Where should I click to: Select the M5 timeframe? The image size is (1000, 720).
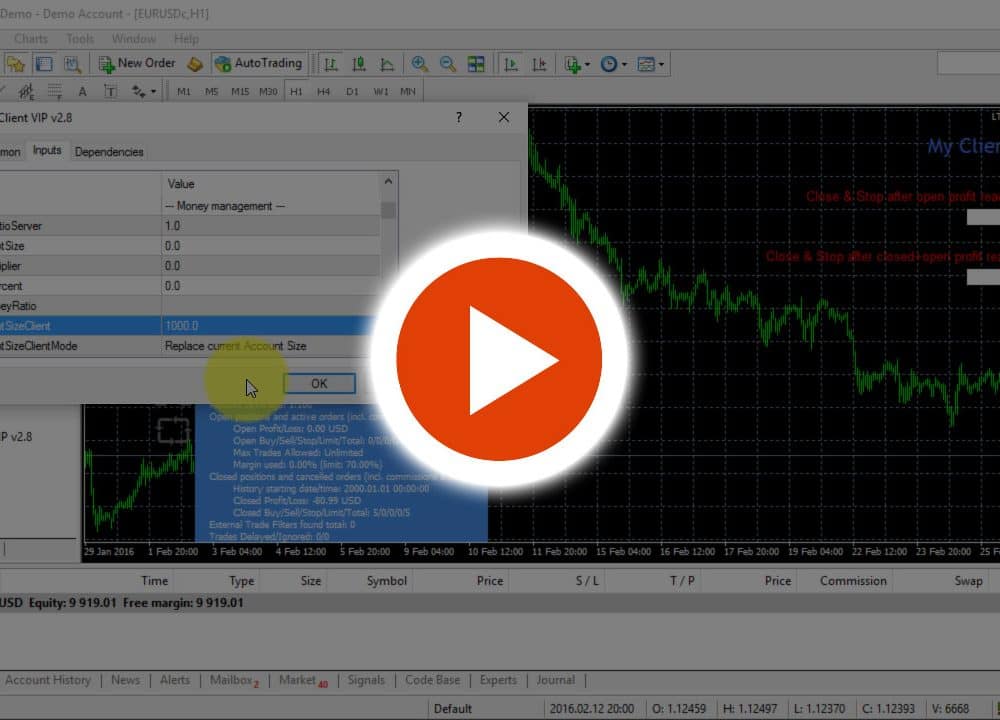[212, 91]
